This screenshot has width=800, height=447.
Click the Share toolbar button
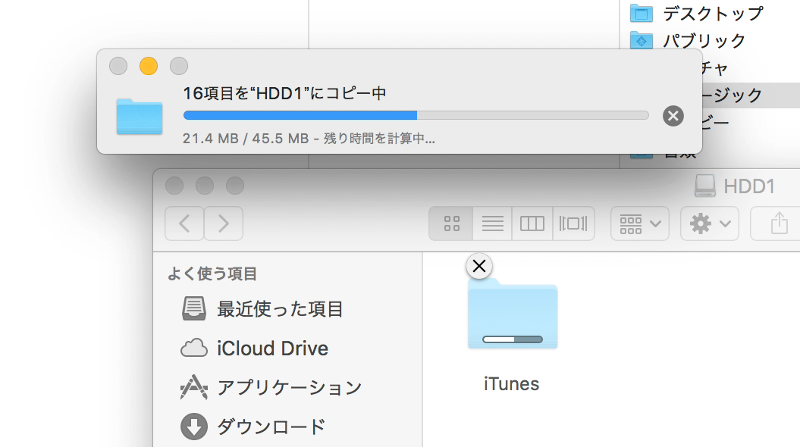point(778,224)
